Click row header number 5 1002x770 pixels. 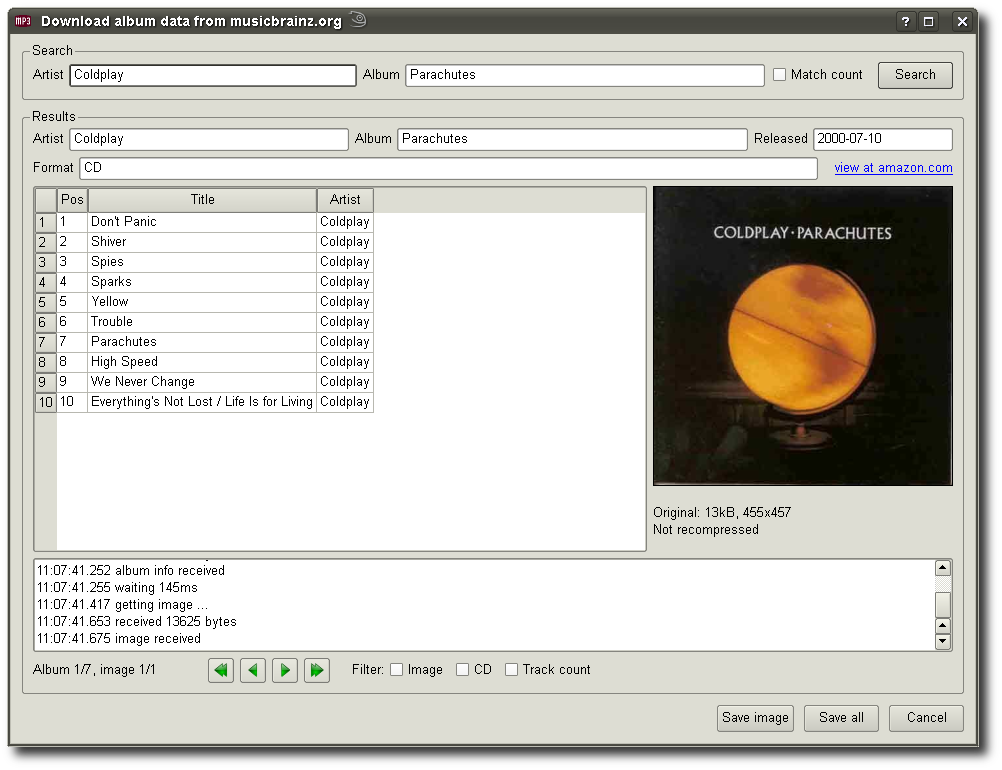tap(45, 302)
